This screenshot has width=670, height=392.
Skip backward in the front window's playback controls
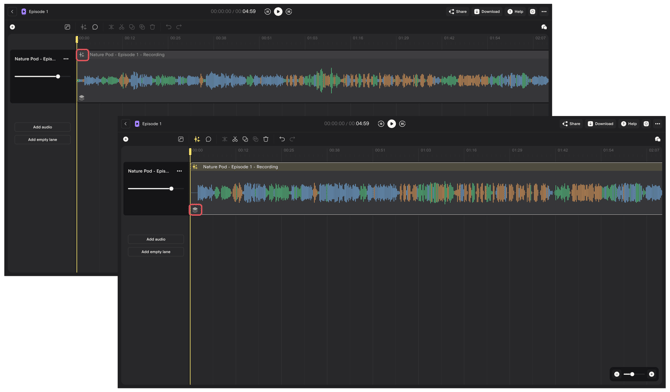(381, 124)
